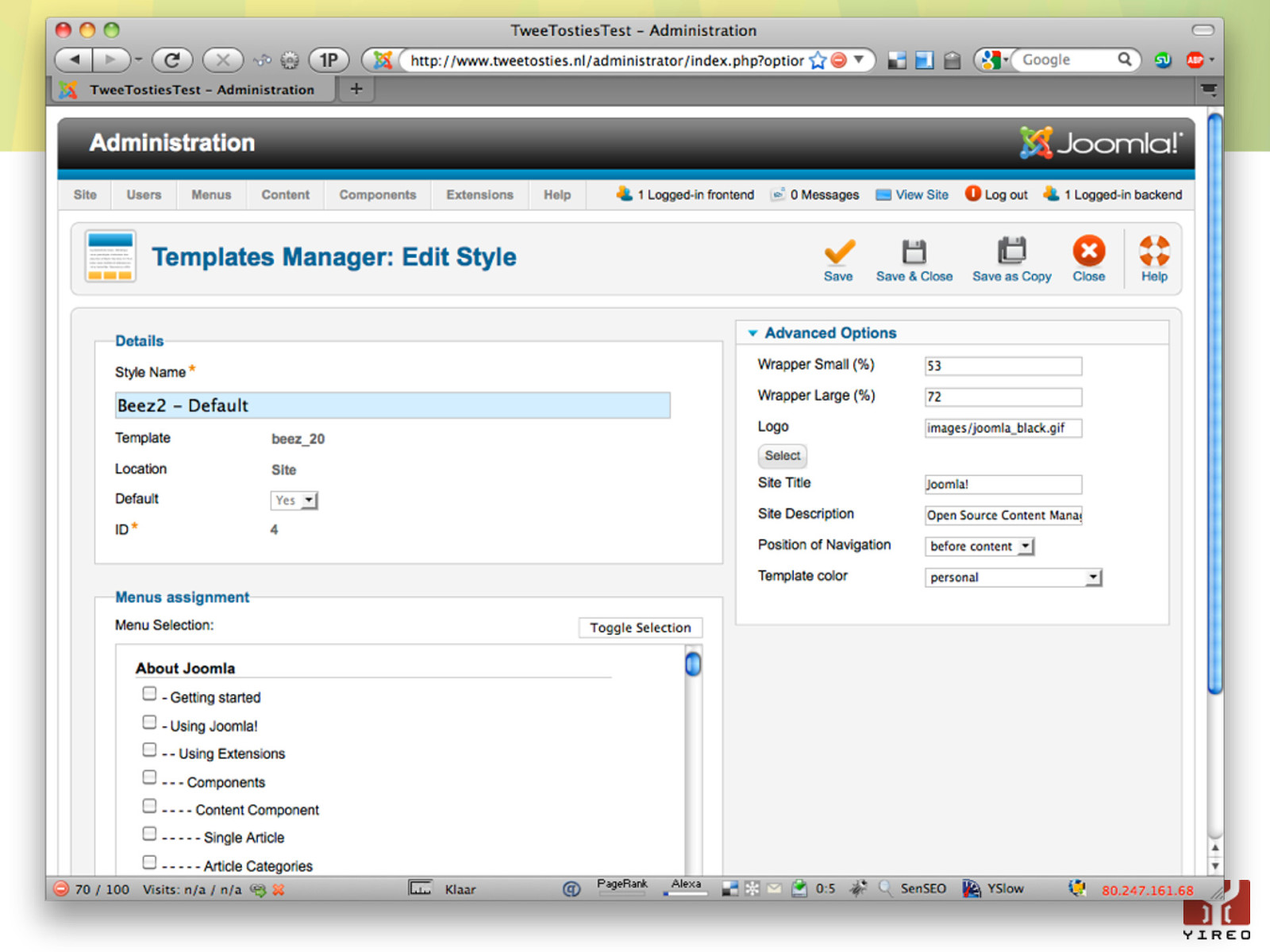Bookmark page with star icon
This screenshot has width=1270, height=952.
(817, 60)
